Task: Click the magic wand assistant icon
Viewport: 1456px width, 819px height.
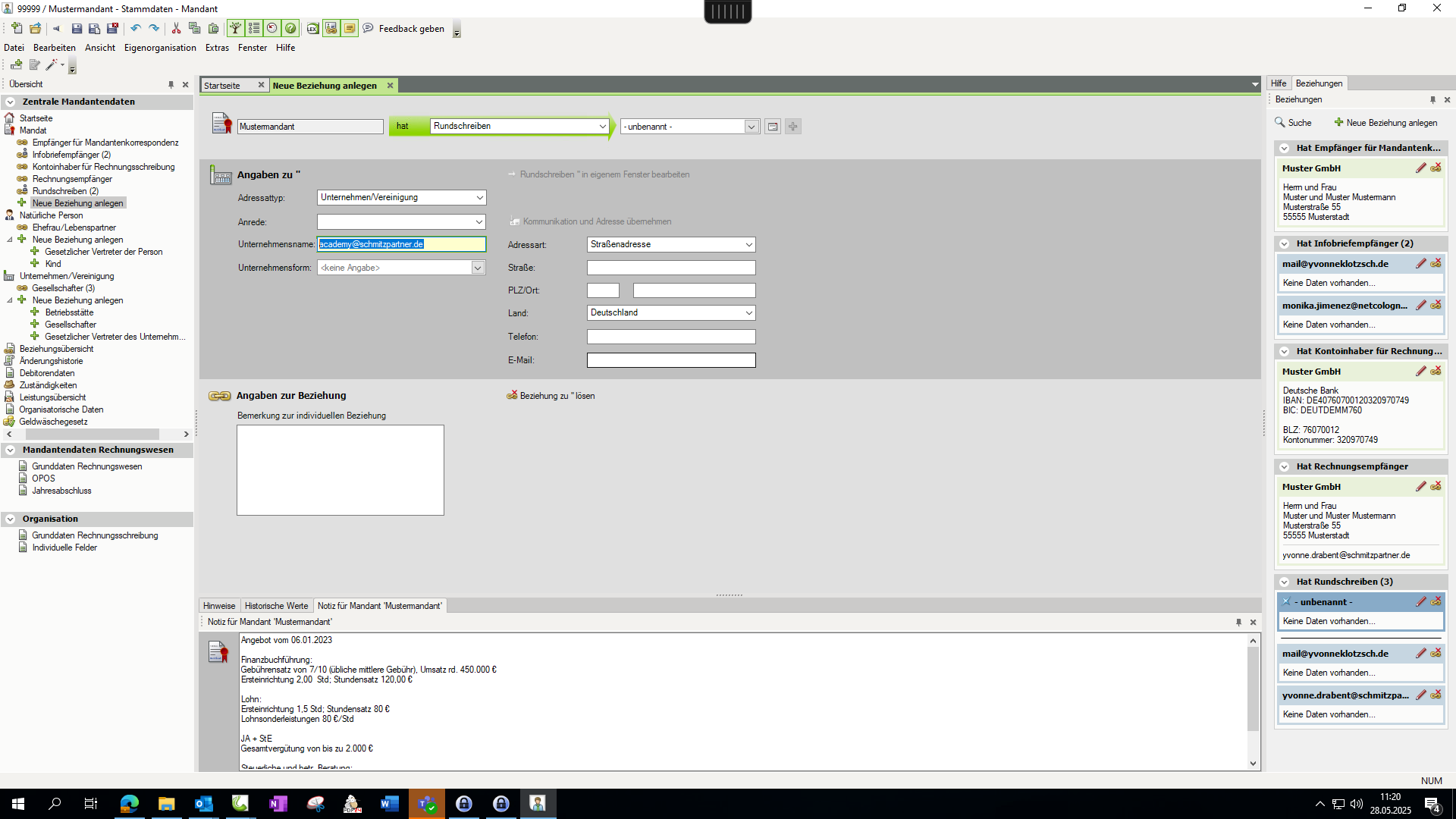Action: (52, 65)
